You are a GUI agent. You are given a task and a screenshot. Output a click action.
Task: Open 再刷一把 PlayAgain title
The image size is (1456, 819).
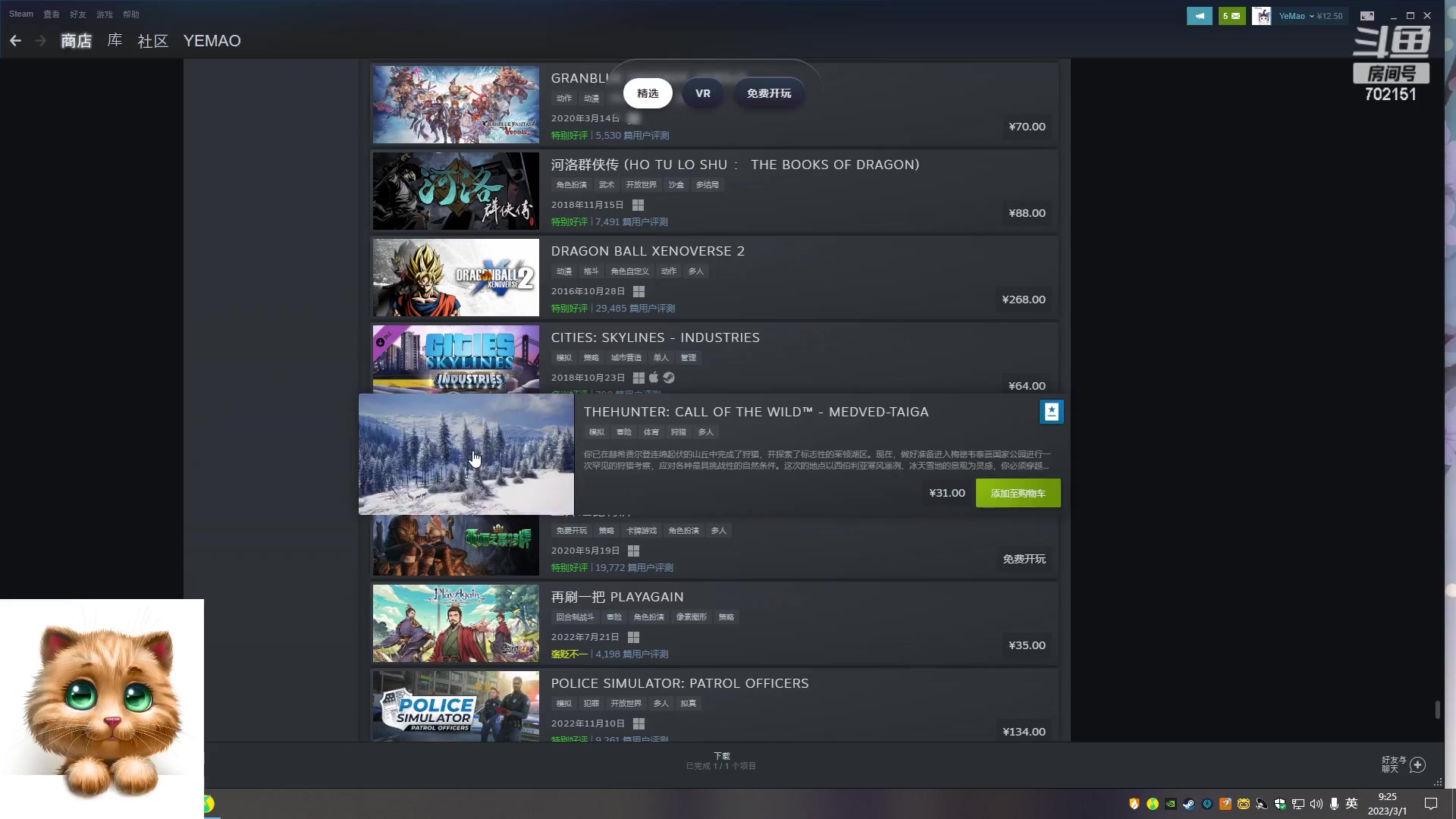[x=617, y=597]
